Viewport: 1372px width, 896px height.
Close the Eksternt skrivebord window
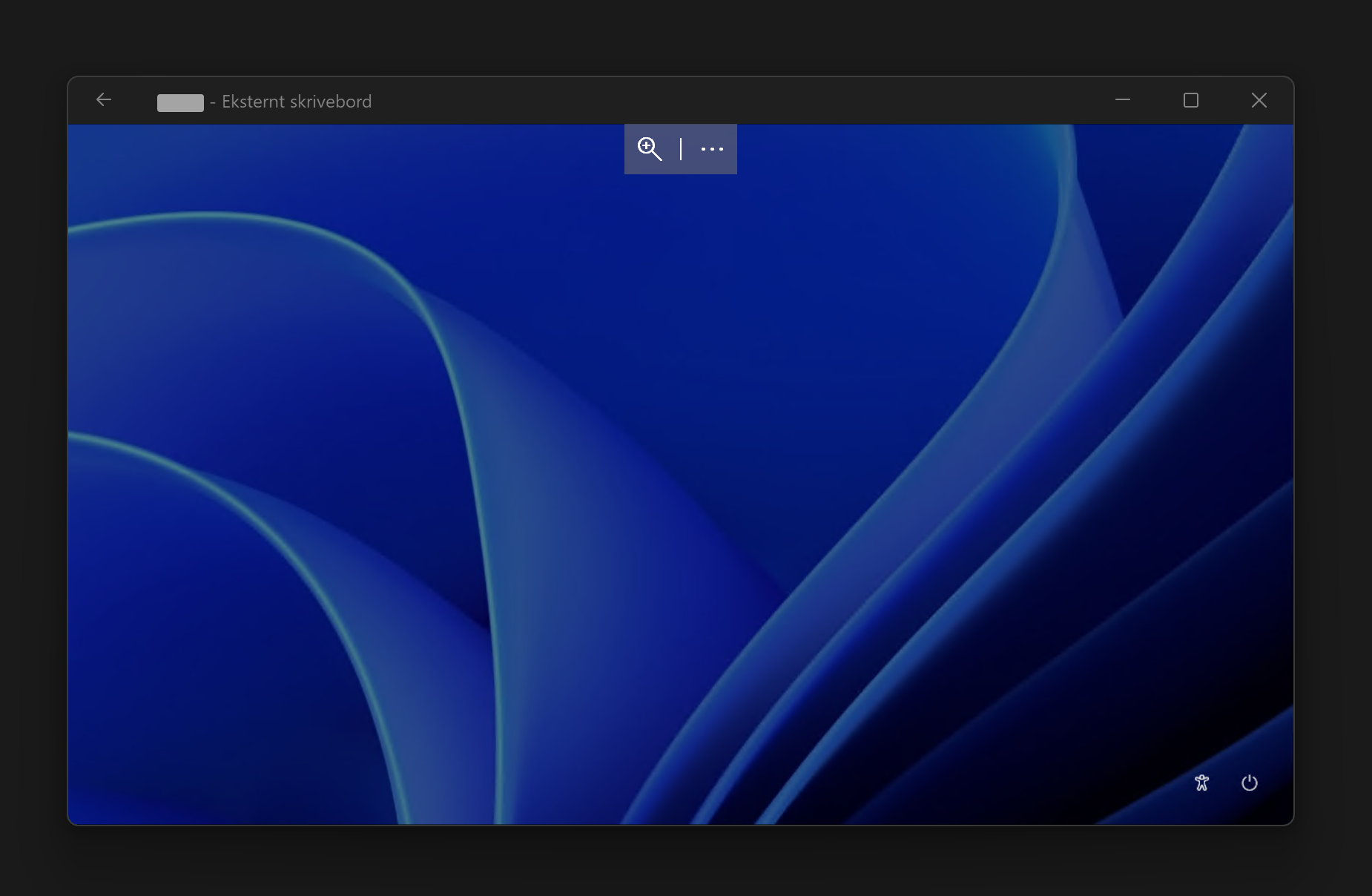click(x=1259, y=100)
